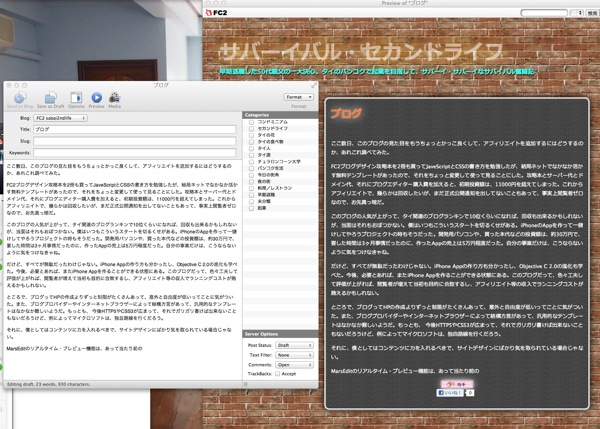Click into the Title field
The width and height of the screenshot is (600, 429).
[x=135, y=129]
